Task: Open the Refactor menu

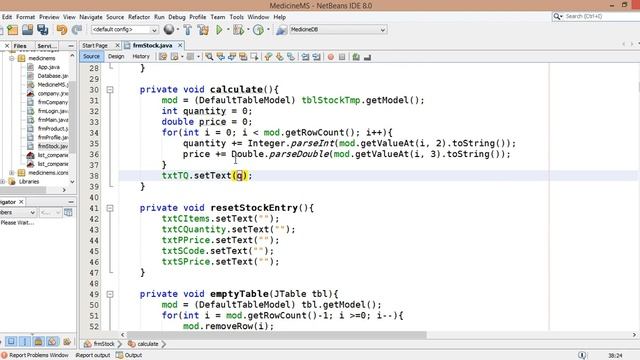Action: click(x=139, y=17)
